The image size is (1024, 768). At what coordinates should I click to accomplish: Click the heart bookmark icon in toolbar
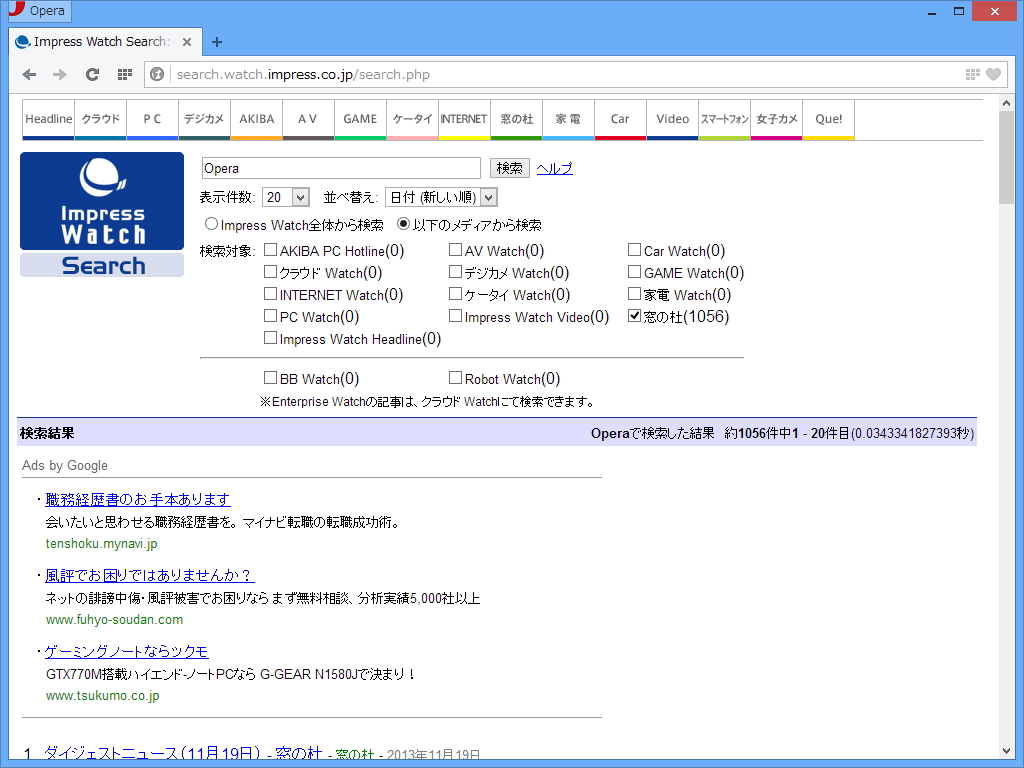click(992, 74)
